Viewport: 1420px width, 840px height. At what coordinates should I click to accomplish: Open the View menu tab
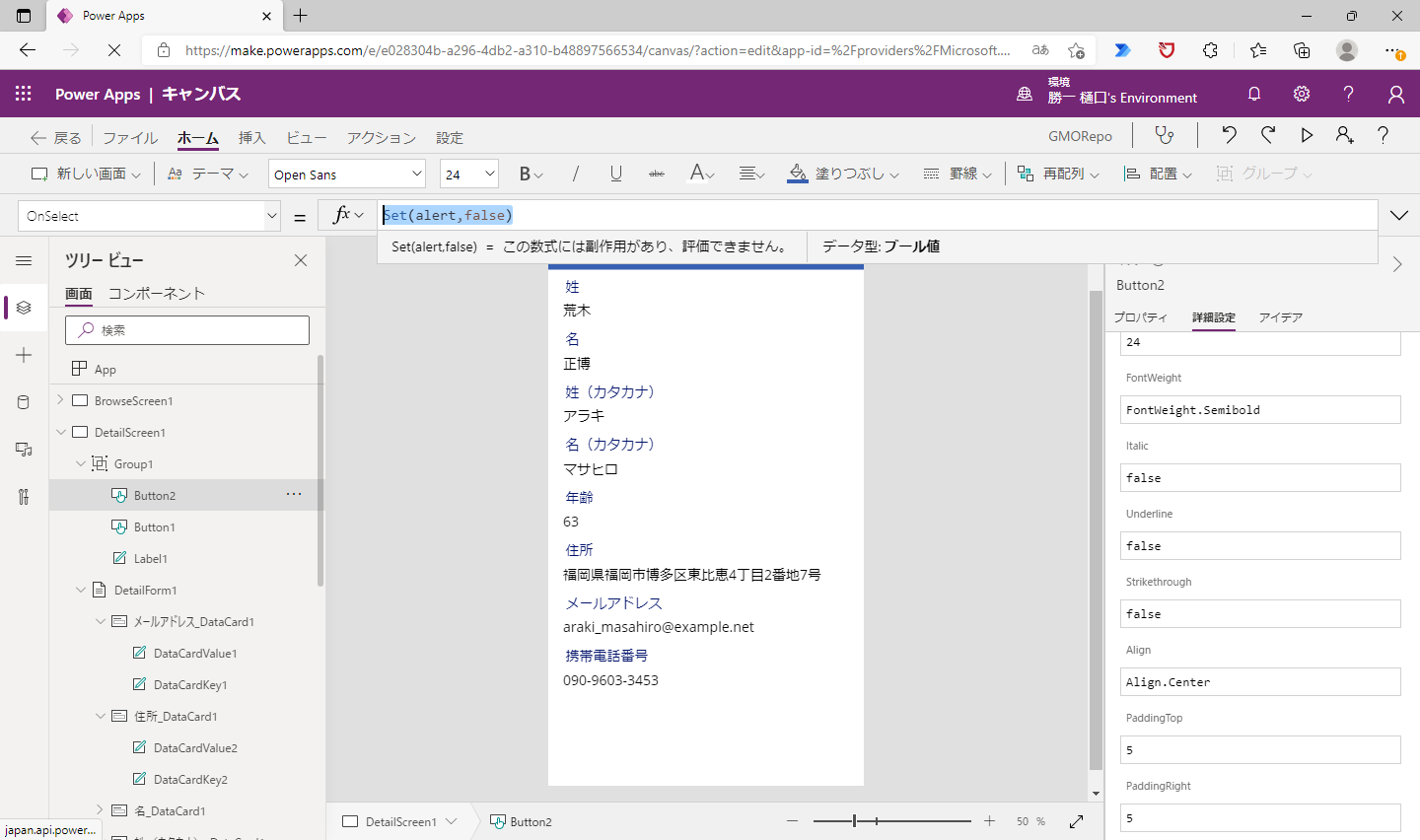pos(307,138)
